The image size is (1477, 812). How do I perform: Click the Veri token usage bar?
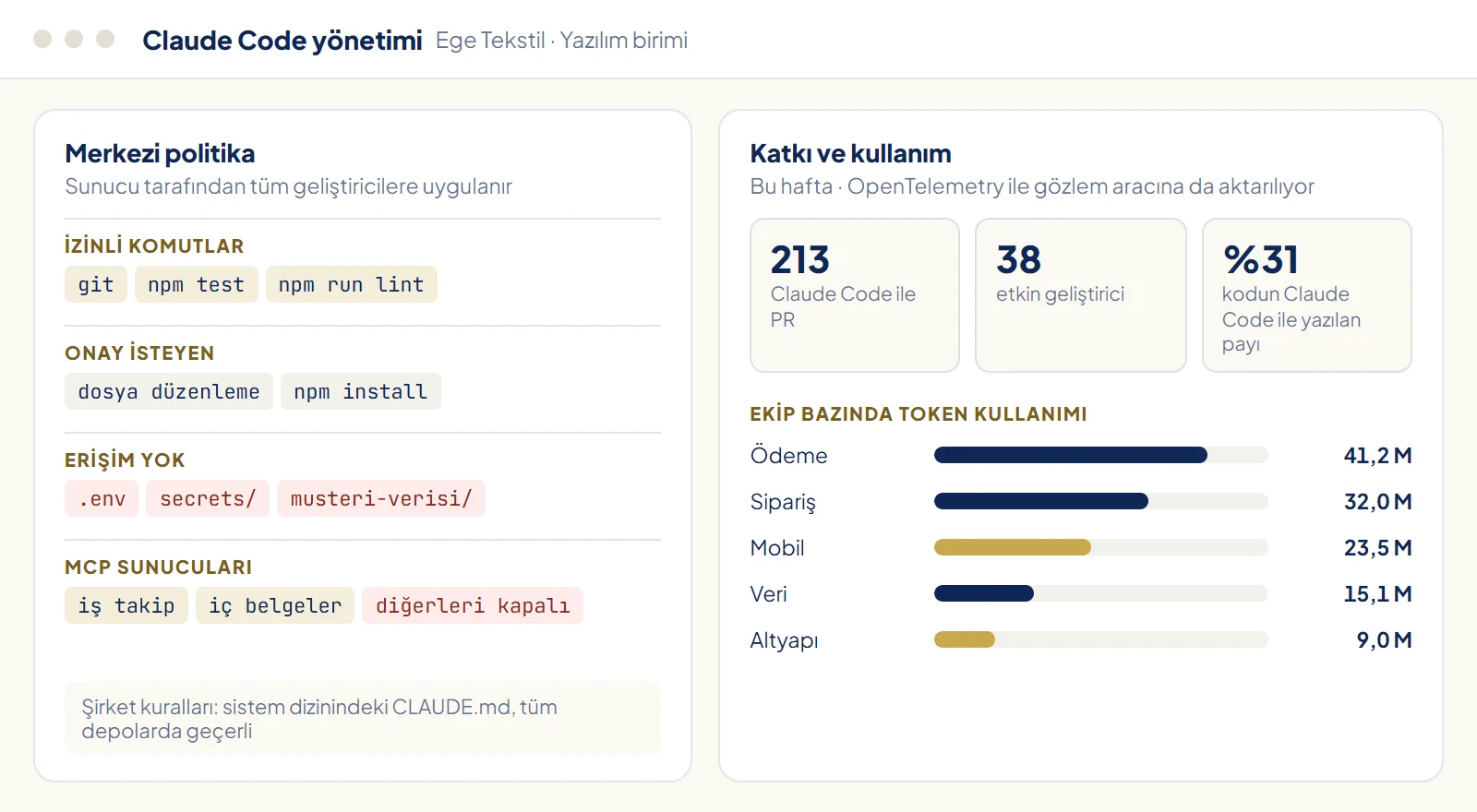[1101, 593]
